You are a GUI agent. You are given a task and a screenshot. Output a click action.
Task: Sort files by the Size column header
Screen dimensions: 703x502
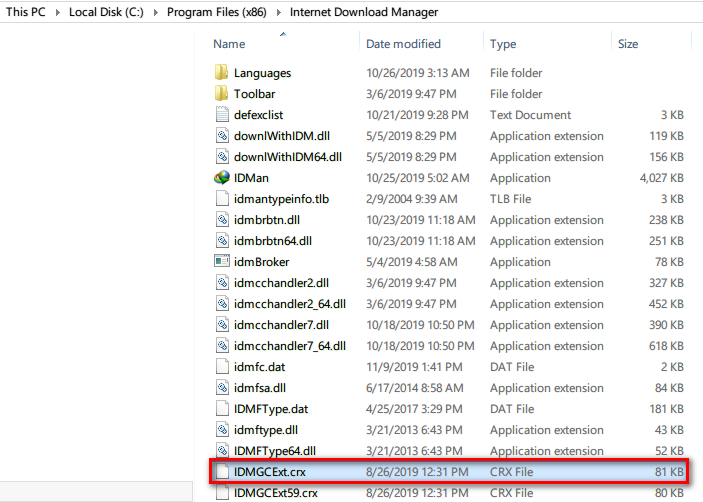[x=628, y=44]
